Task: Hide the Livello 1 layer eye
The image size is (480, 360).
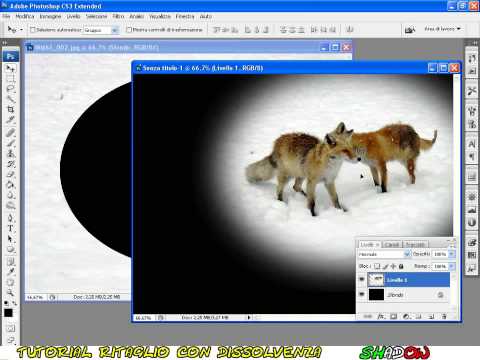Action: click(362, 279)
